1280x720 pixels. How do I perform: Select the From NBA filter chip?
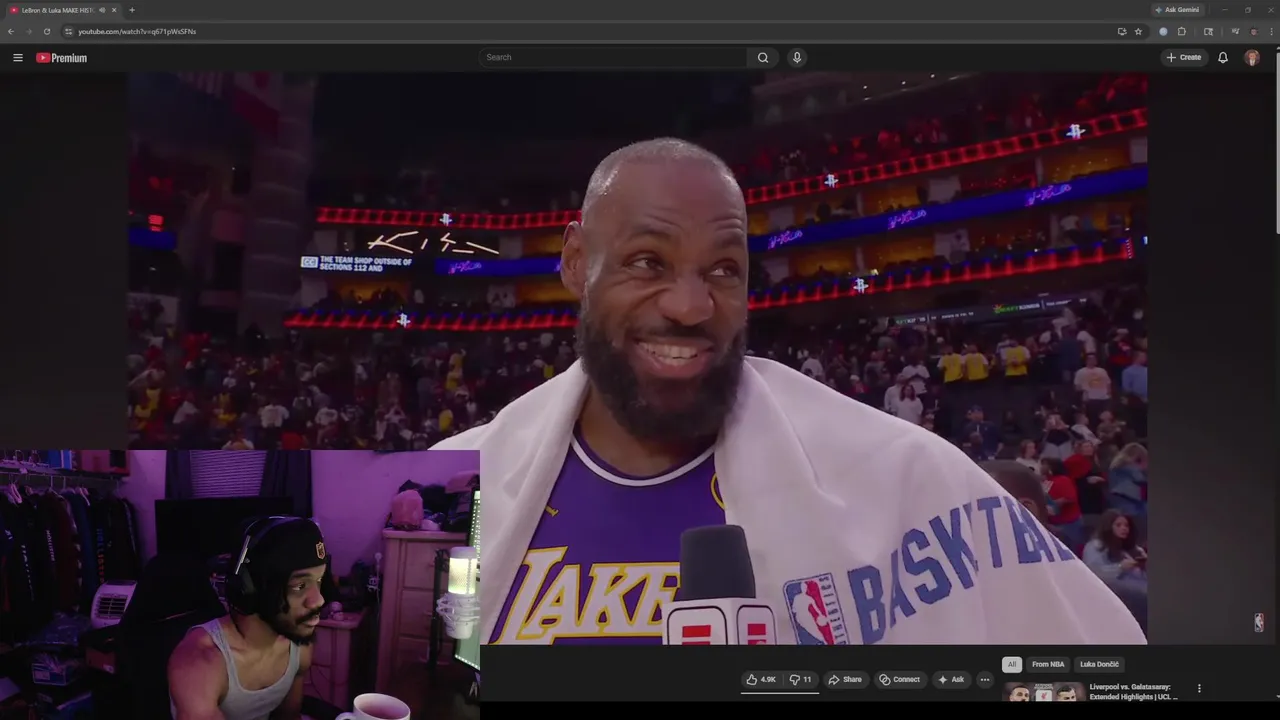1048,664
